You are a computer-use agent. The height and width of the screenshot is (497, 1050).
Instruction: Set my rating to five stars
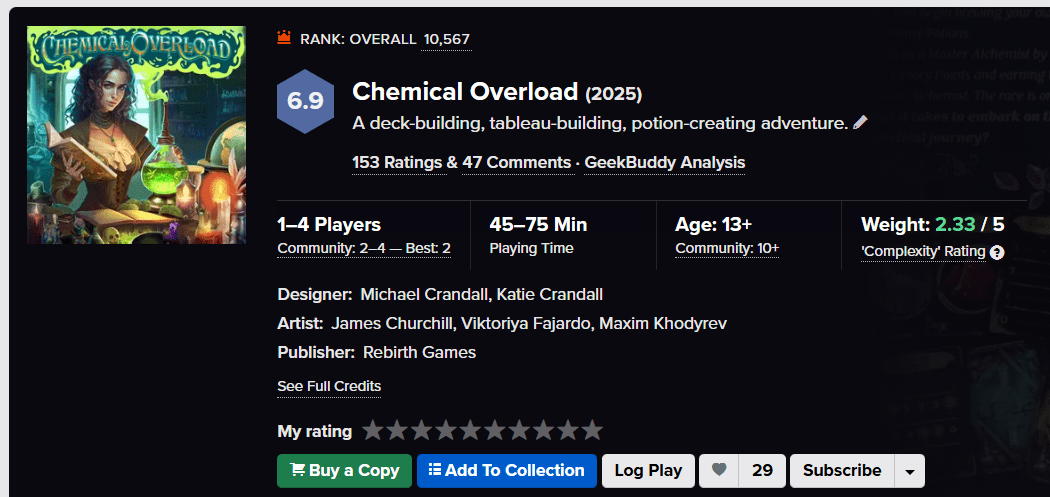click(x=470, y=431)
